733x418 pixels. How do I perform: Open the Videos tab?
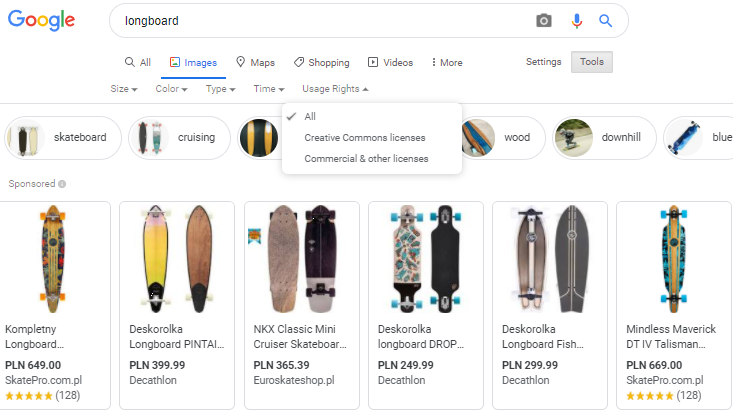coord(390,62)
